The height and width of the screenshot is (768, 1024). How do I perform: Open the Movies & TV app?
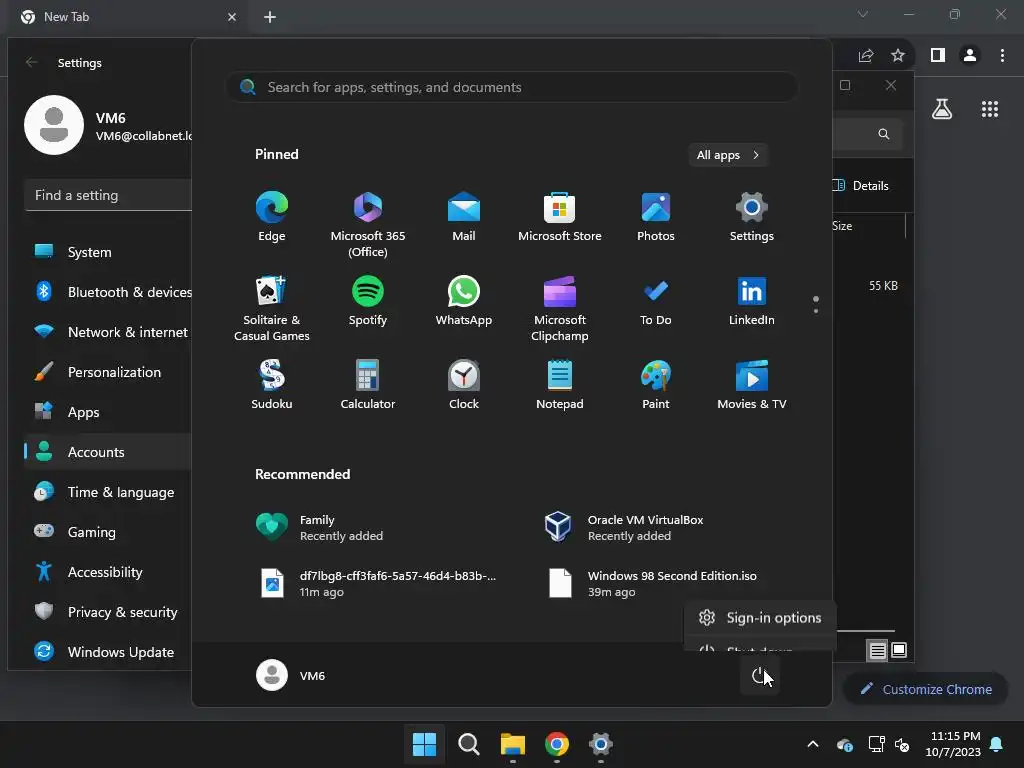pyautogui.click(x=752, y=385)
